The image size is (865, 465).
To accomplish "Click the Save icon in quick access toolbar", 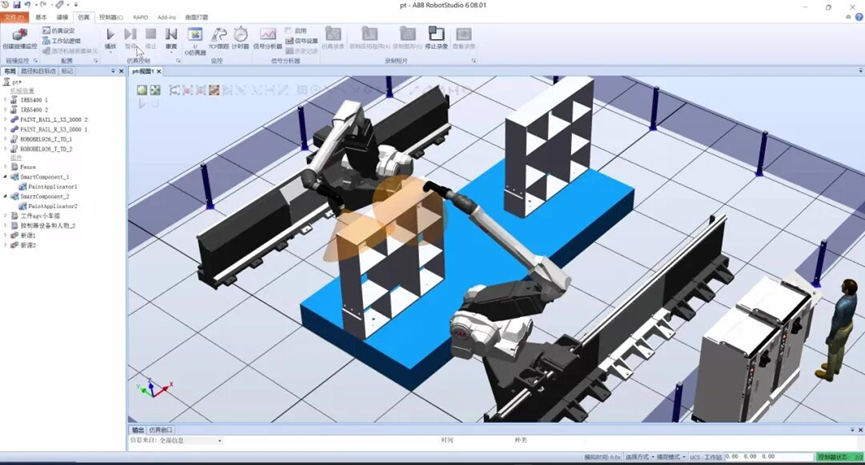I will 17,5.
